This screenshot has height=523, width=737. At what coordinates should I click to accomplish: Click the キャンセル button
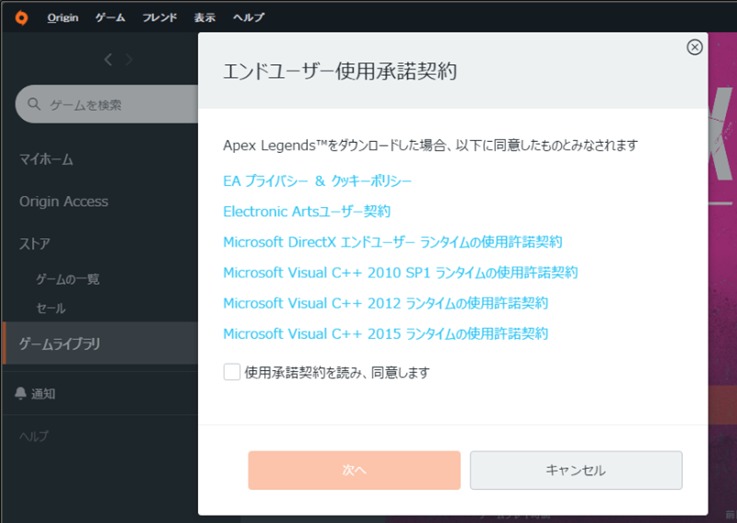(x=576, y=470)
